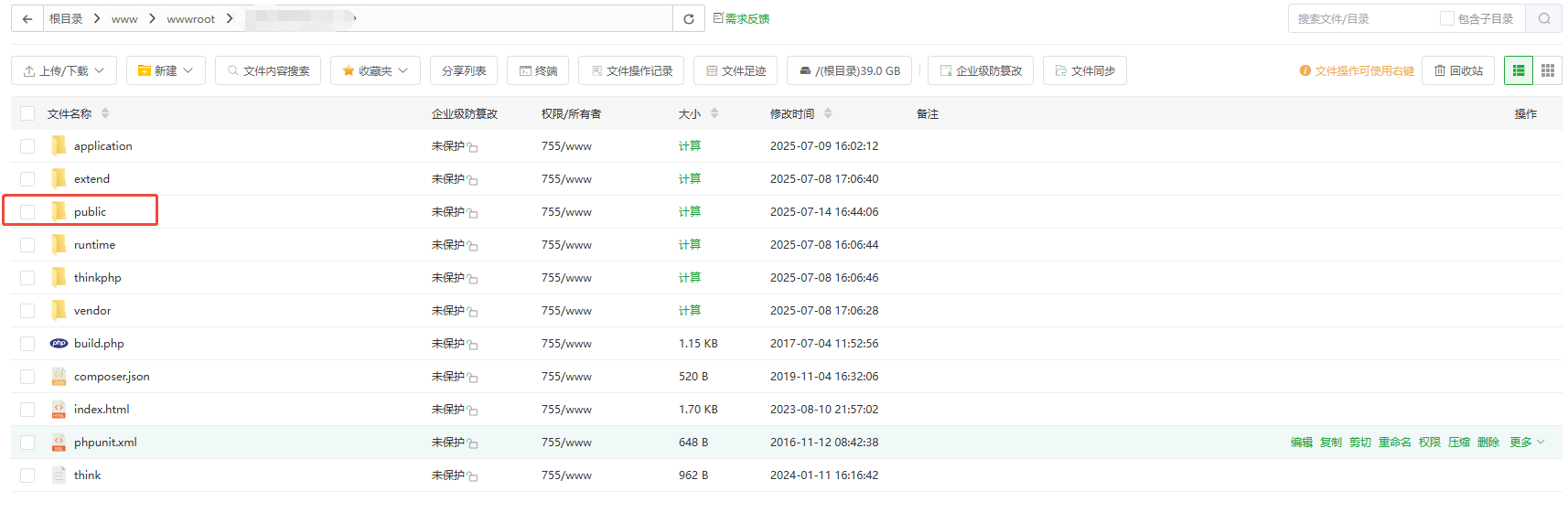Click the lock icon for application folder
Image resolution: width=1568 pixels, height=523 pixels.
(473, 147)
